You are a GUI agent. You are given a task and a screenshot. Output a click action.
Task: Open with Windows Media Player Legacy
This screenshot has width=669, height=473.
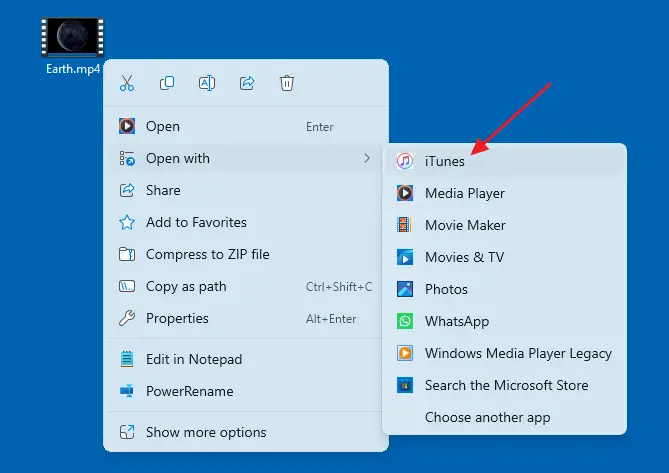point(504,353)
